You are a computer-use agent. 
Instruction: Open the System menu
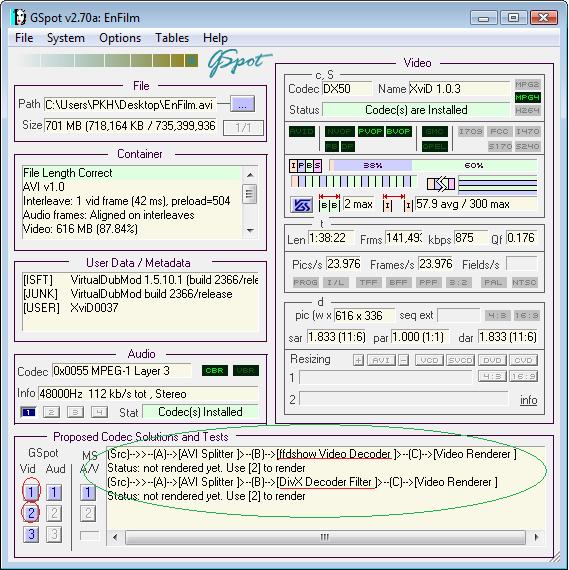point(66,38)
